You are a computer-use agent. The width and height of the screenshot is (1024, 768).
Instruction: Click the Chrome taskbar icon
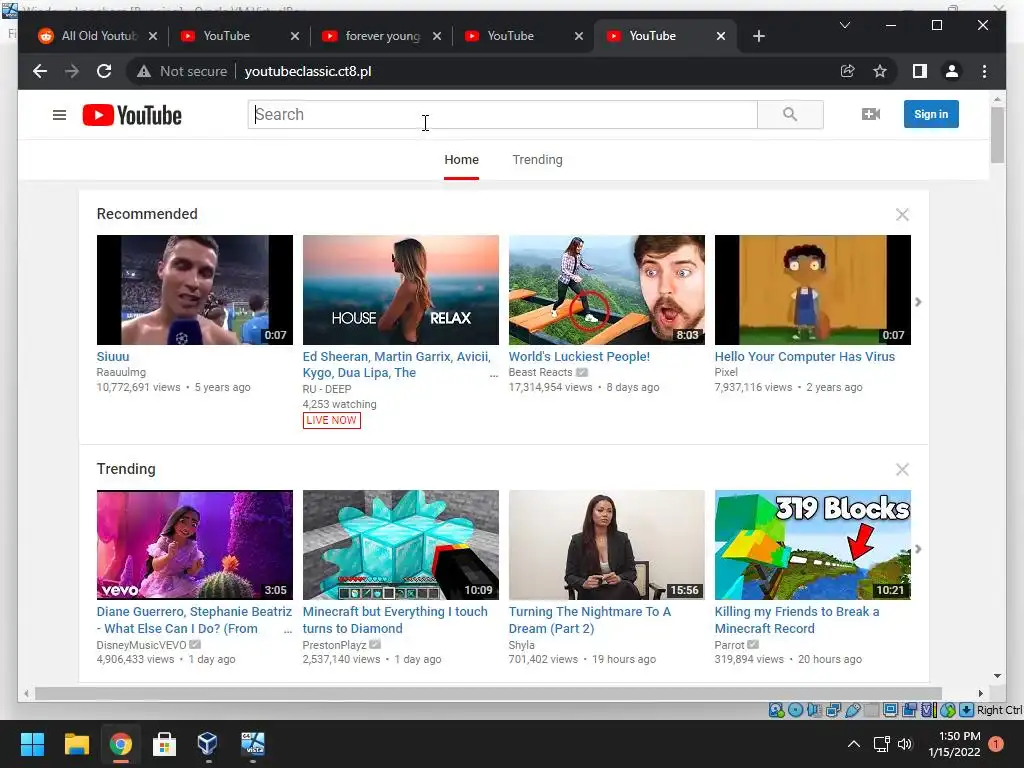120,744
